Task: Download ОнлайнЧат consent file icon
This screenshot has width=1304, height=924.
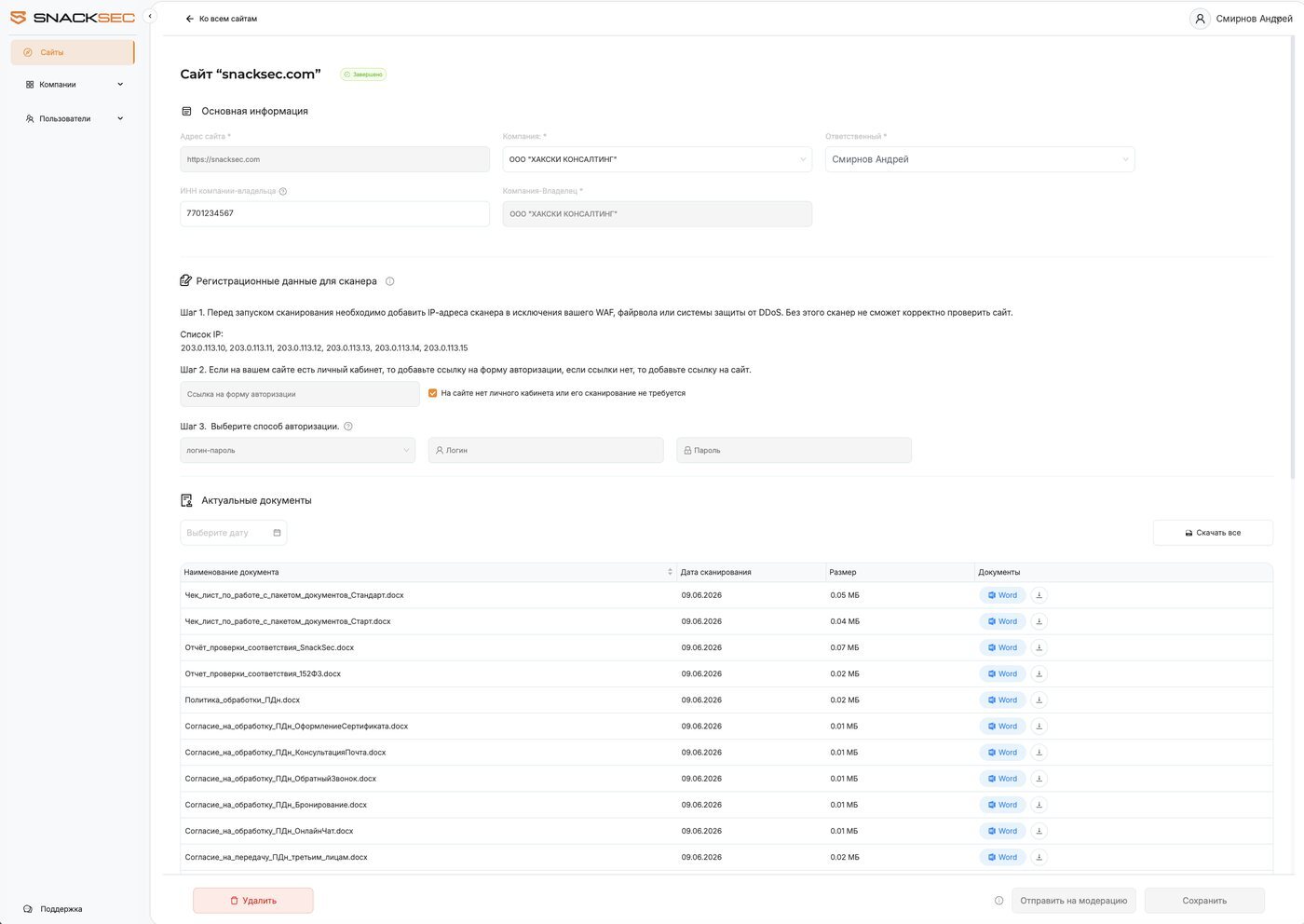Action: coord(1039,831)
